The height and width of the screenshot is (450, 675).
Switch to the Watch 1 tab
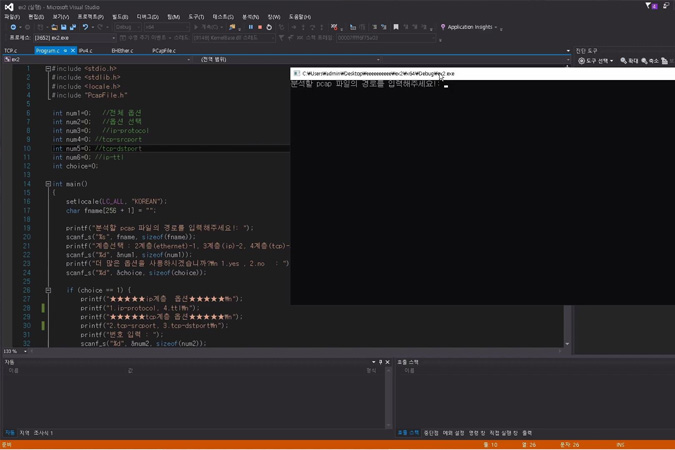(43, 433)
